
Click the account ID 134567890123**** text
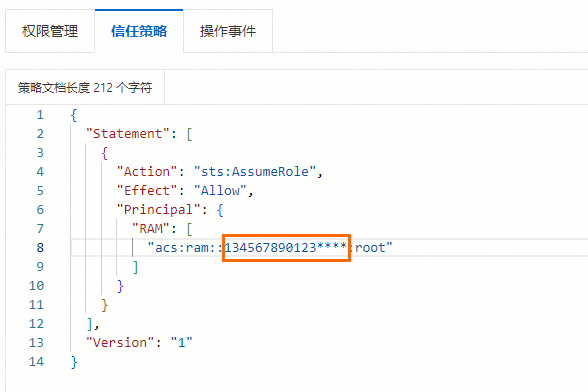tap(285, 248)
